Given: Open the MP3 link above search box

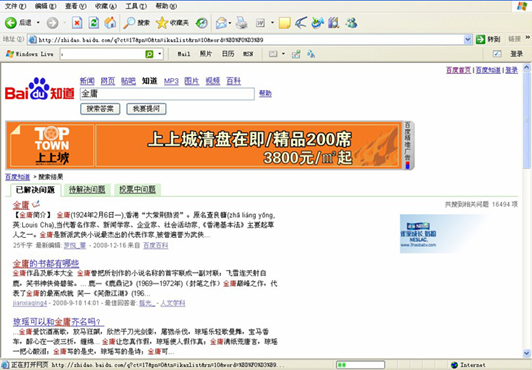Looking at the screenshot, I should coord(171,81).
